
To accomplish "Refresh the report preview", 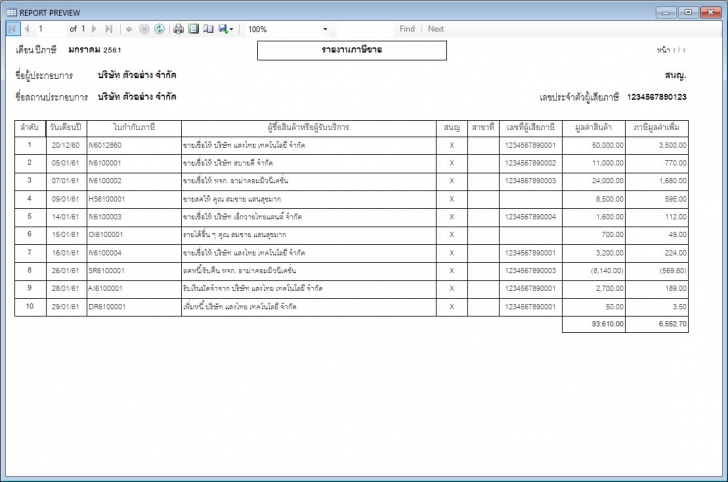I will pyautogui.click(x=159, y=29).
